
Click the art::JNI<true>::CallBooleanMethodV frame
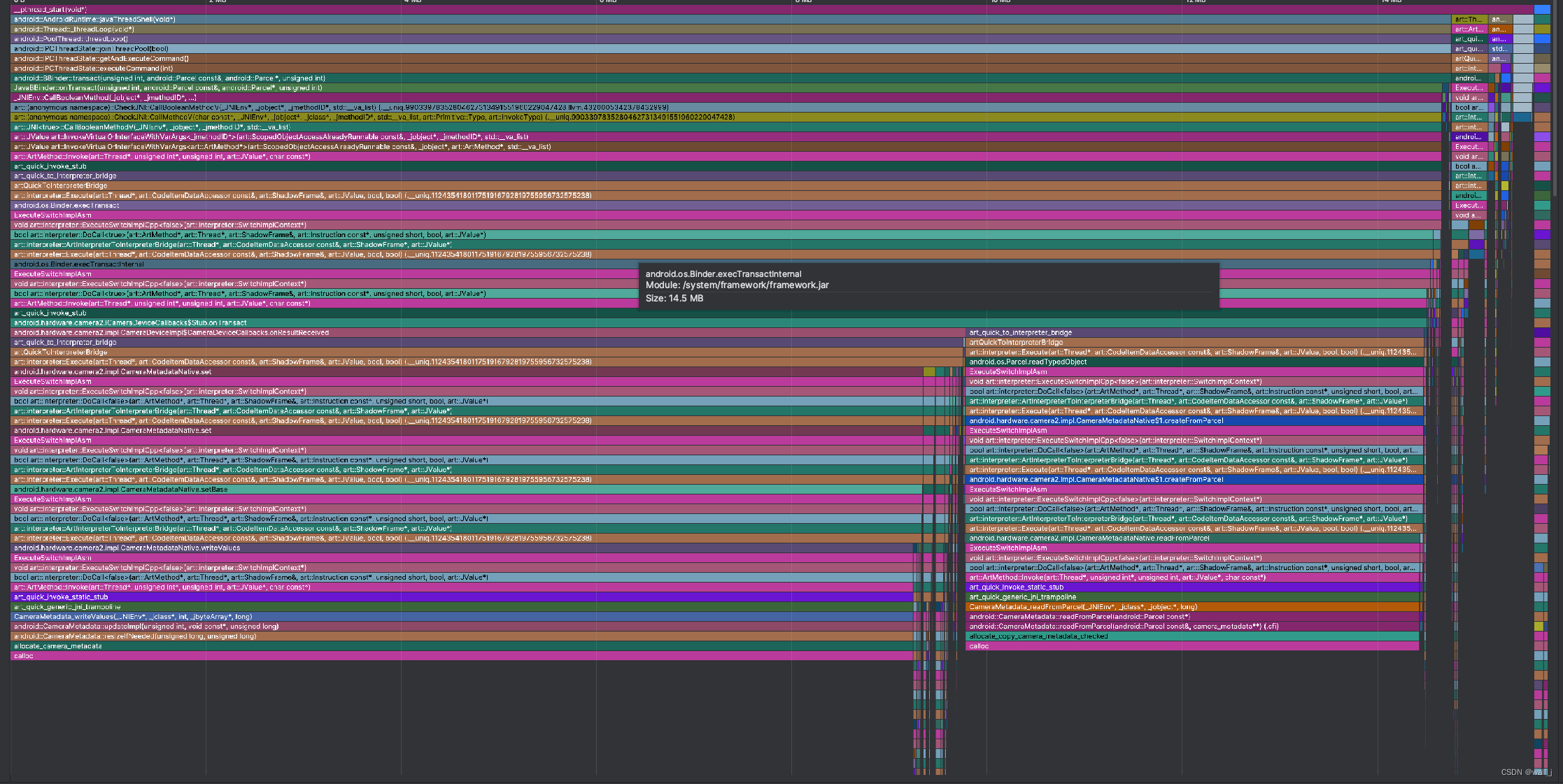726,127
